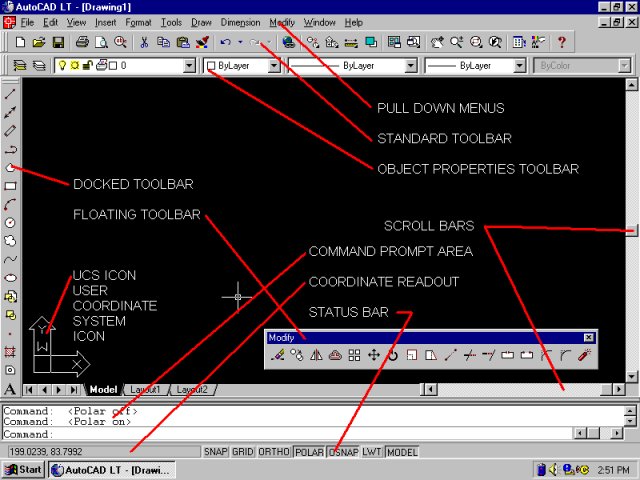Select the Spline tool in Draw toolbar
640x480 pixels.
pyautogui.click(x=10, y=259)
